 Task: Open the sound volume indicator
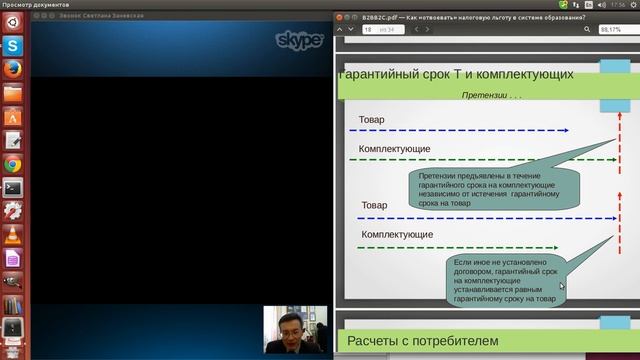pyautogui.click(x=602, y=5)
